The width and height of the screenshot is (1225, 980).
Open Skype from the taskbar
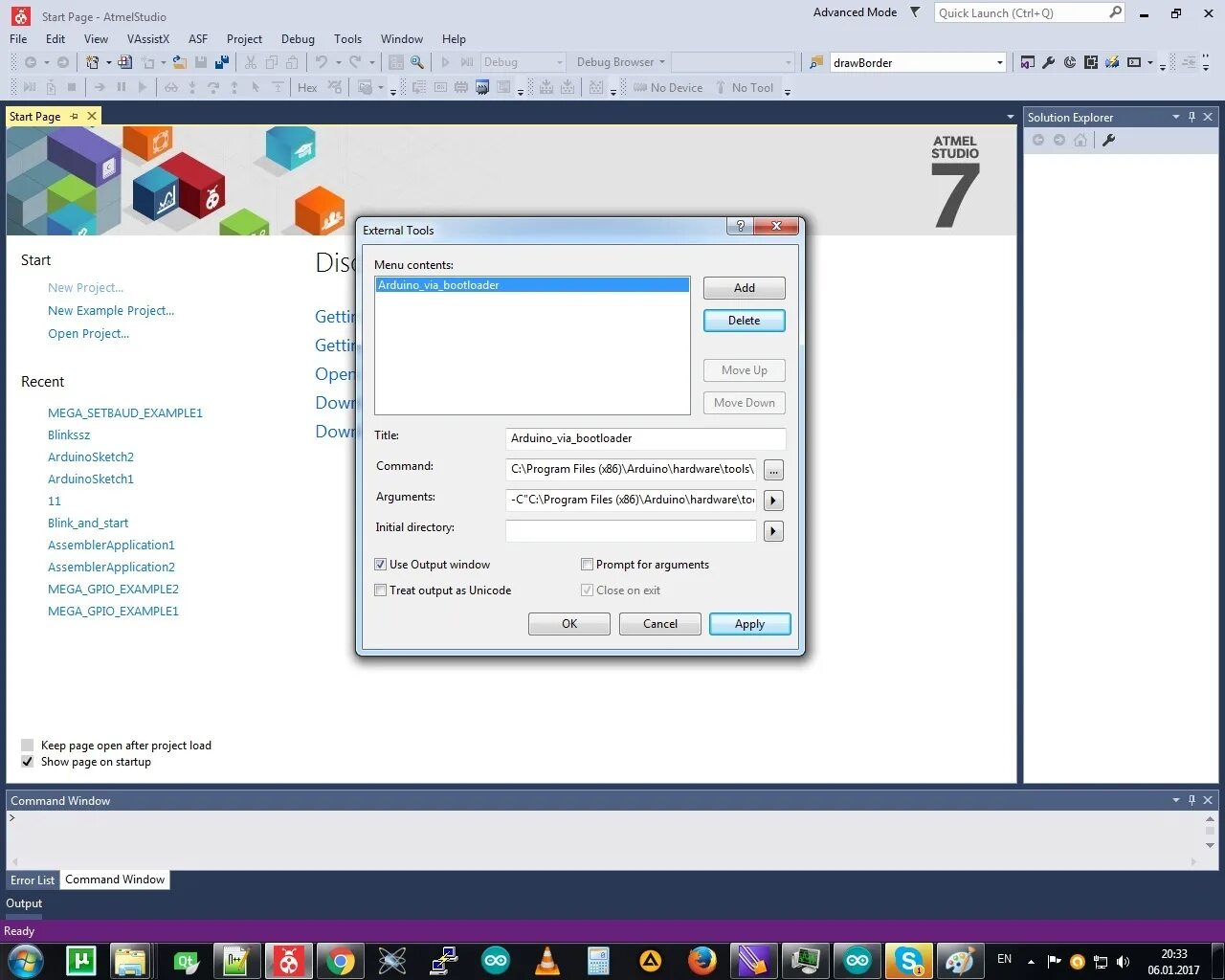[x=908, y=960]
